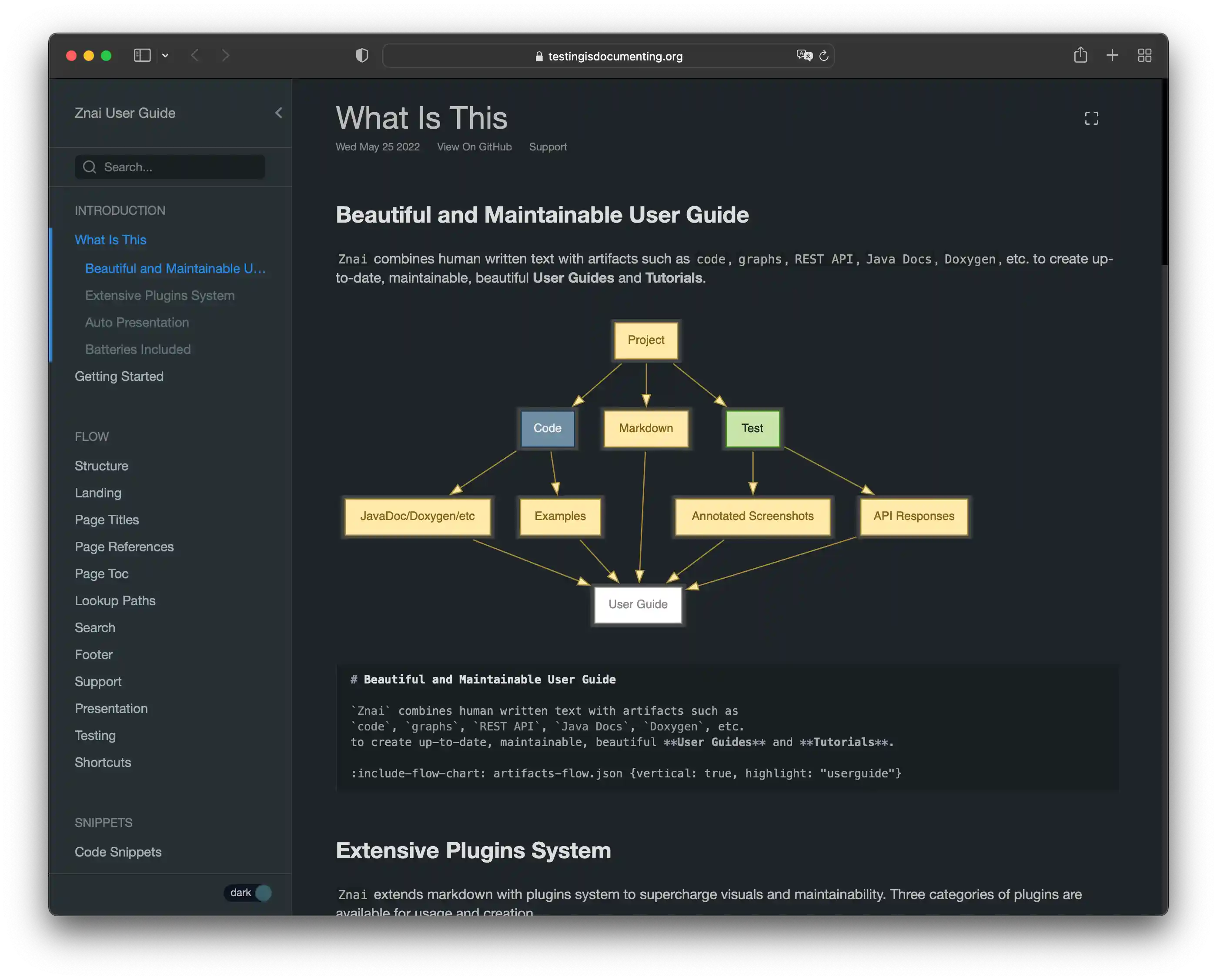Click the Support link under the title
Screen dimensions: 1217x980
tap(547, 147)
